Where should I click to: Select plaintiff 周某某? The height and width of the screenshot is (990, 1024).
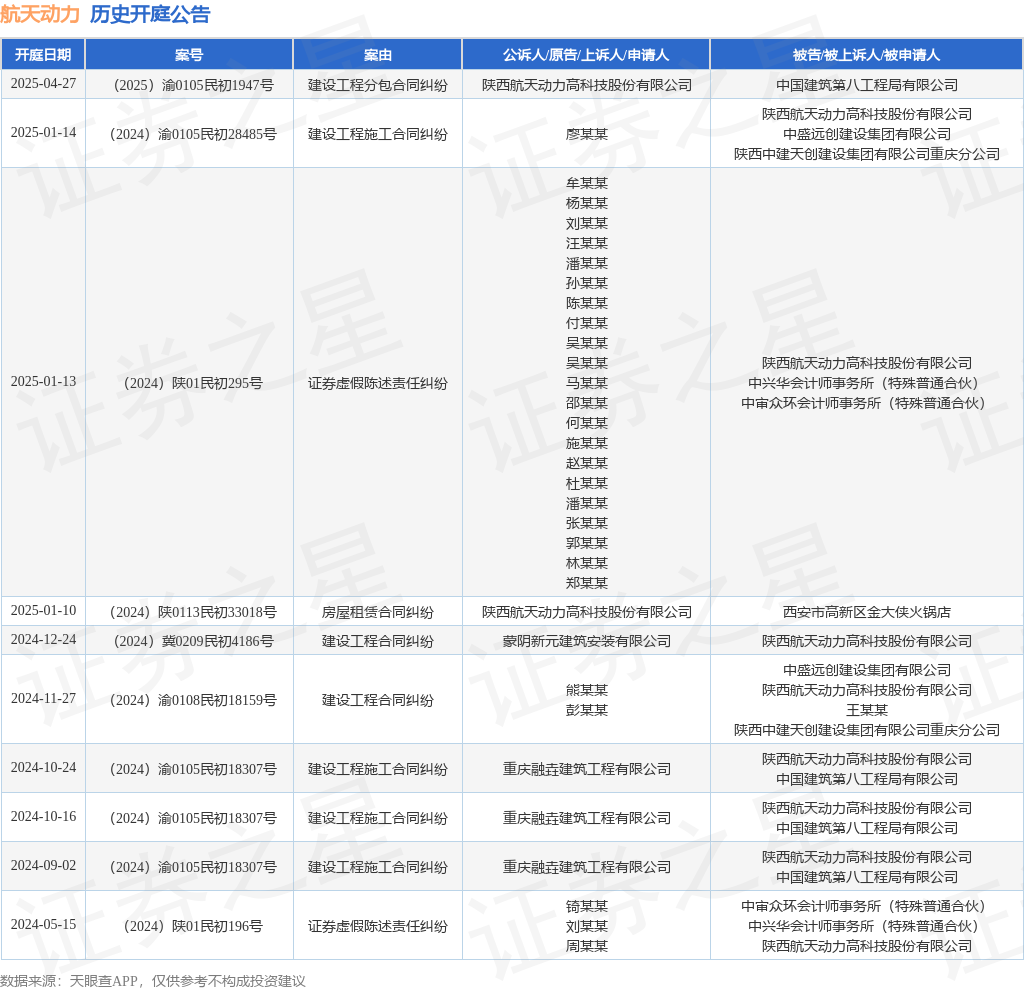[x=586, y=946]
